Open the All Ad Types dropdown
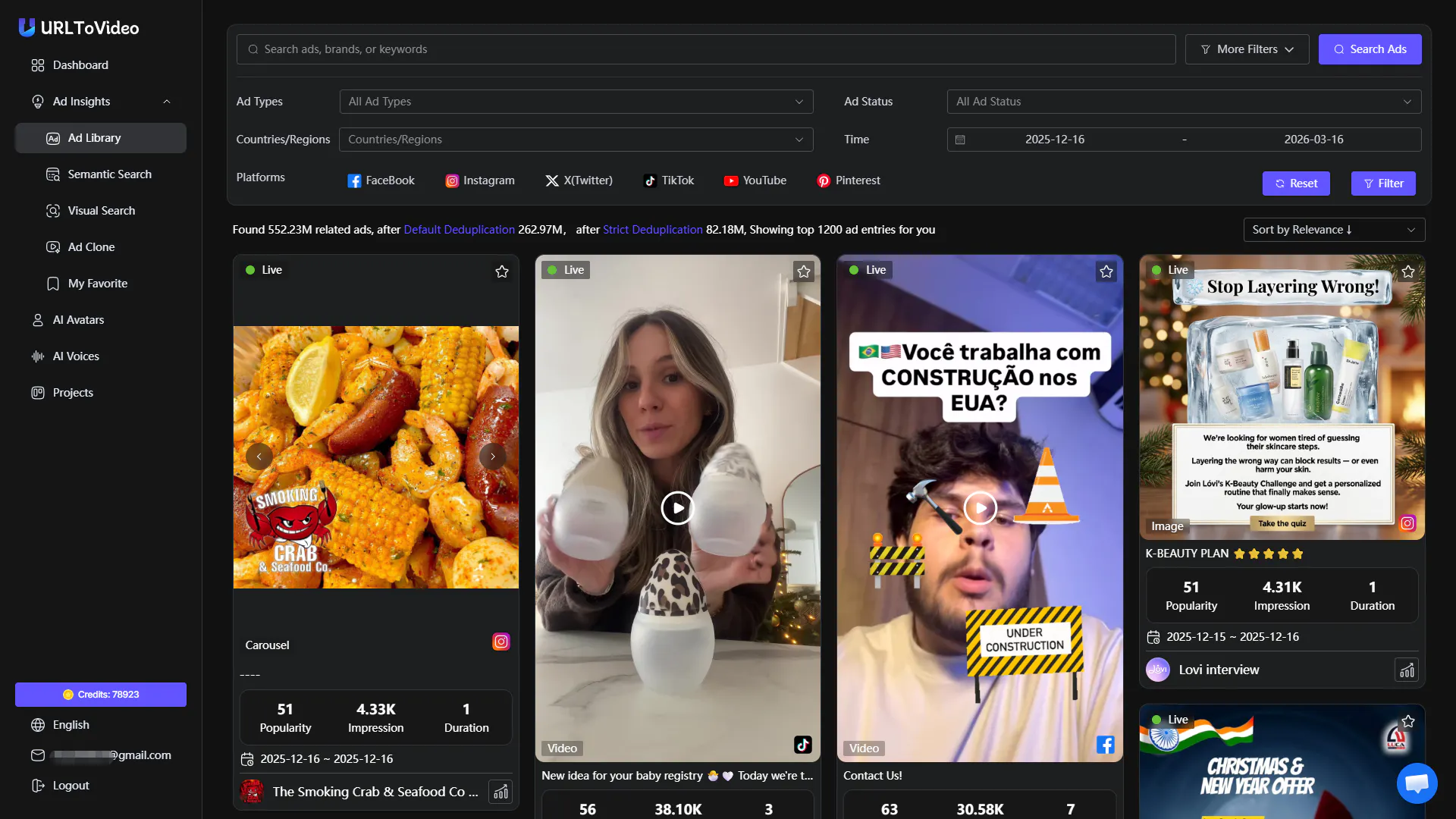 click(576, 102)
